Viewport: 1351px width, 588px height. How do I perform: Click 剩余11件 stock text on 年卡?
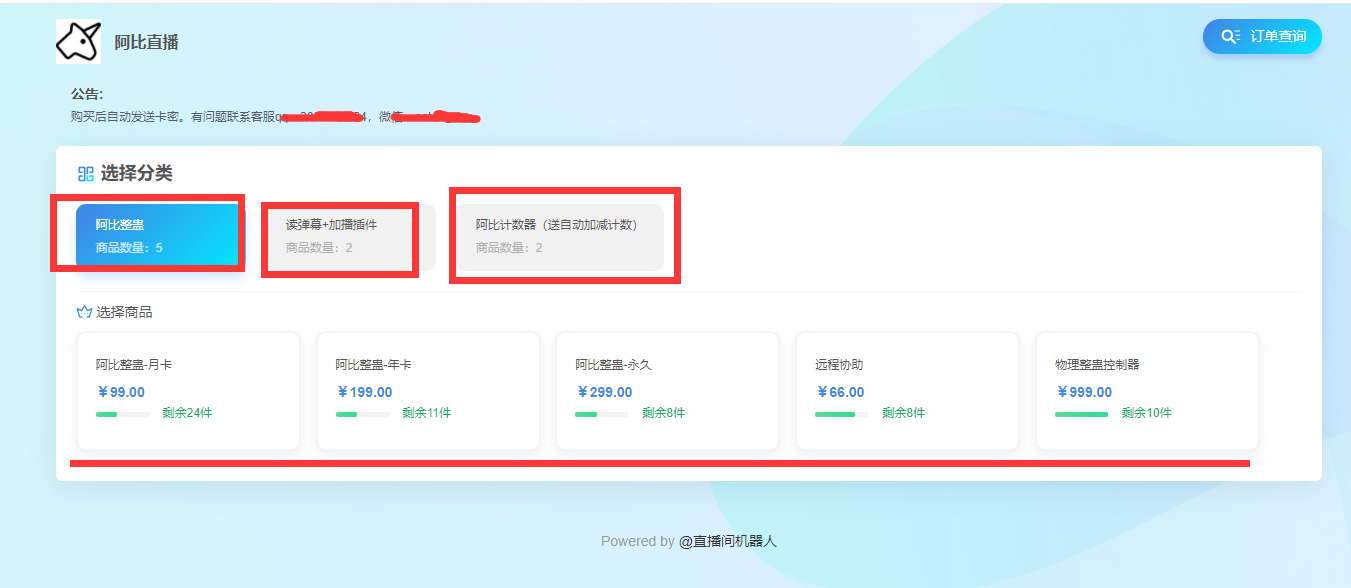[426, 413]
